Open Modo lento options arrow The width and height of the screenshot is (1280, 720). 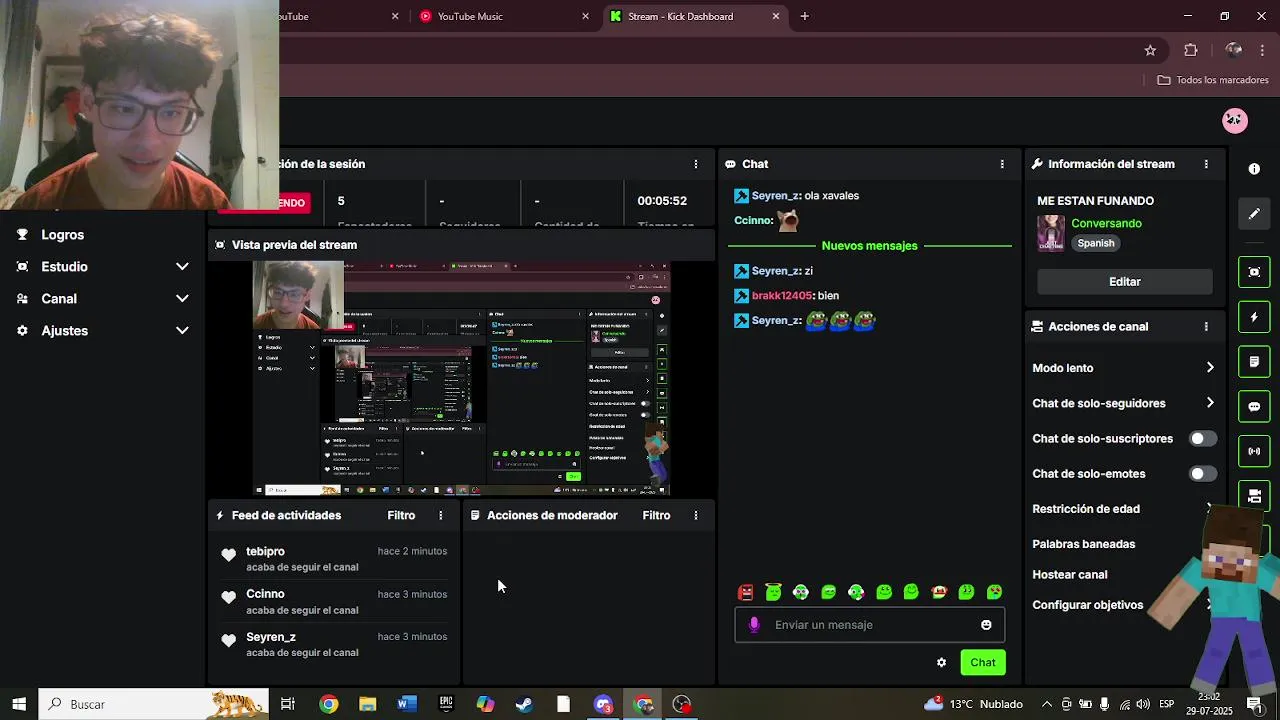1210,368
